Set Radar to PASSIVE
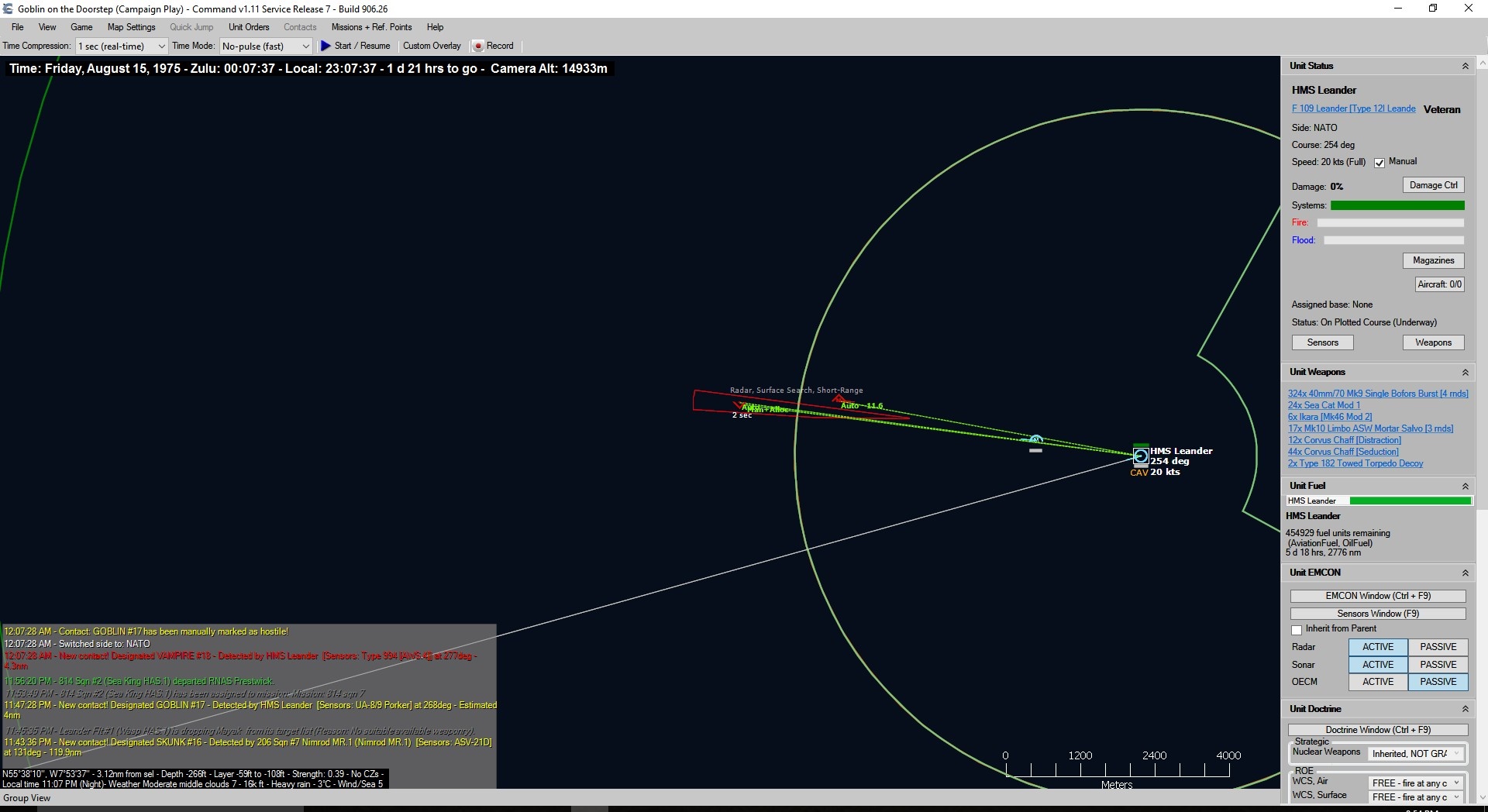Screen dimensions: 1488x812 [x=1438, y=647]
